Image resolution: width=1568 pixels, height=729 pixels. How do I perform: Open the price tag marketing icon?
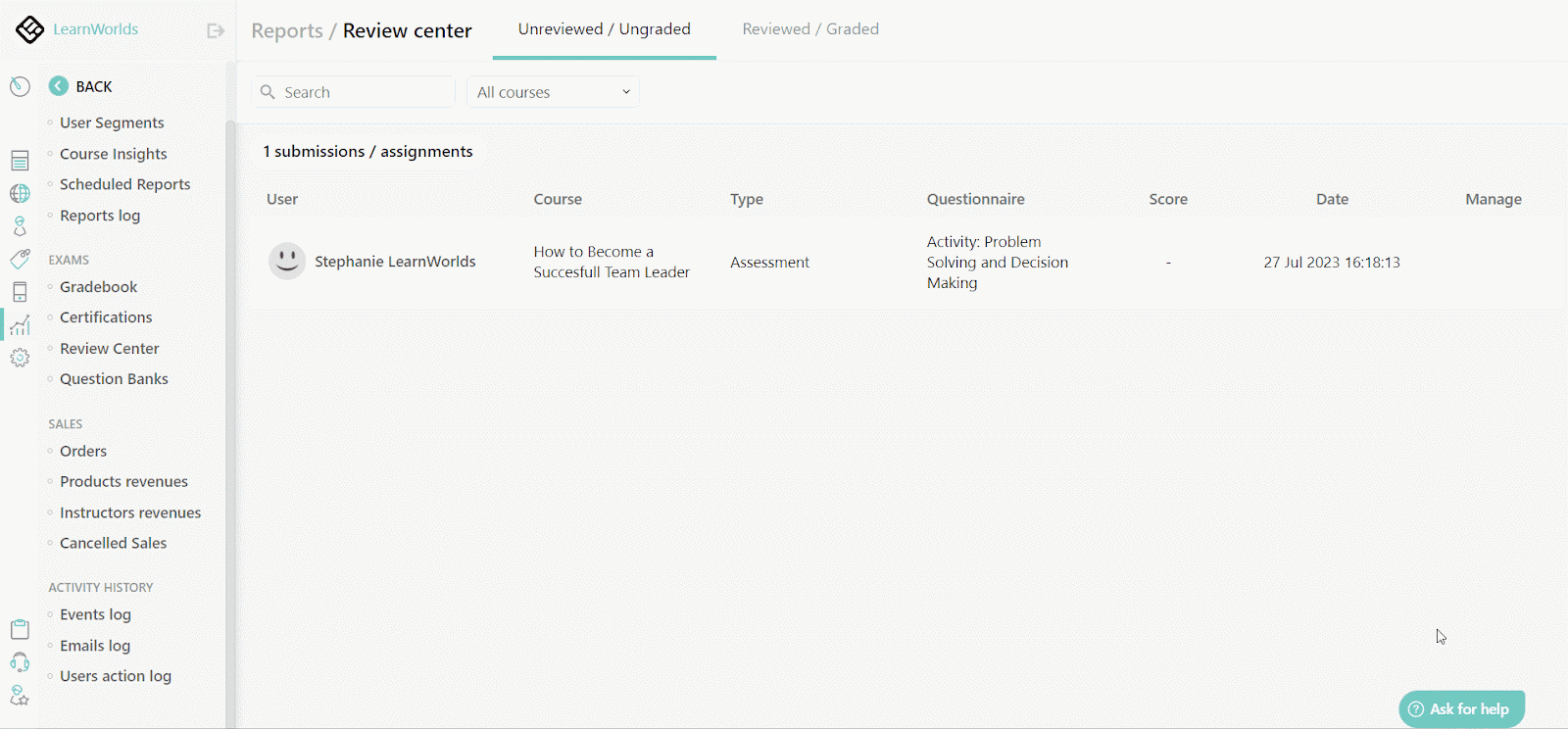click(x=20, y=259)
